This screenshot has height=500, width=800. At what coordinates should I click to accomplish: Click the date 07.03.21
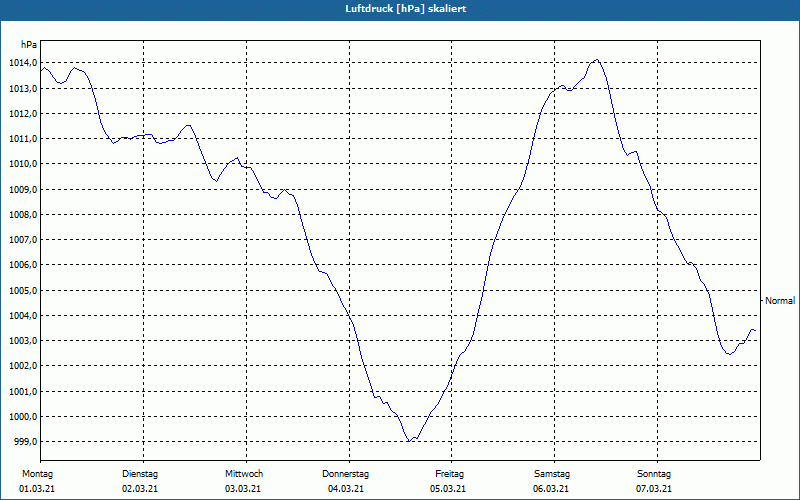pyautogui.click(x=654, y=489)
